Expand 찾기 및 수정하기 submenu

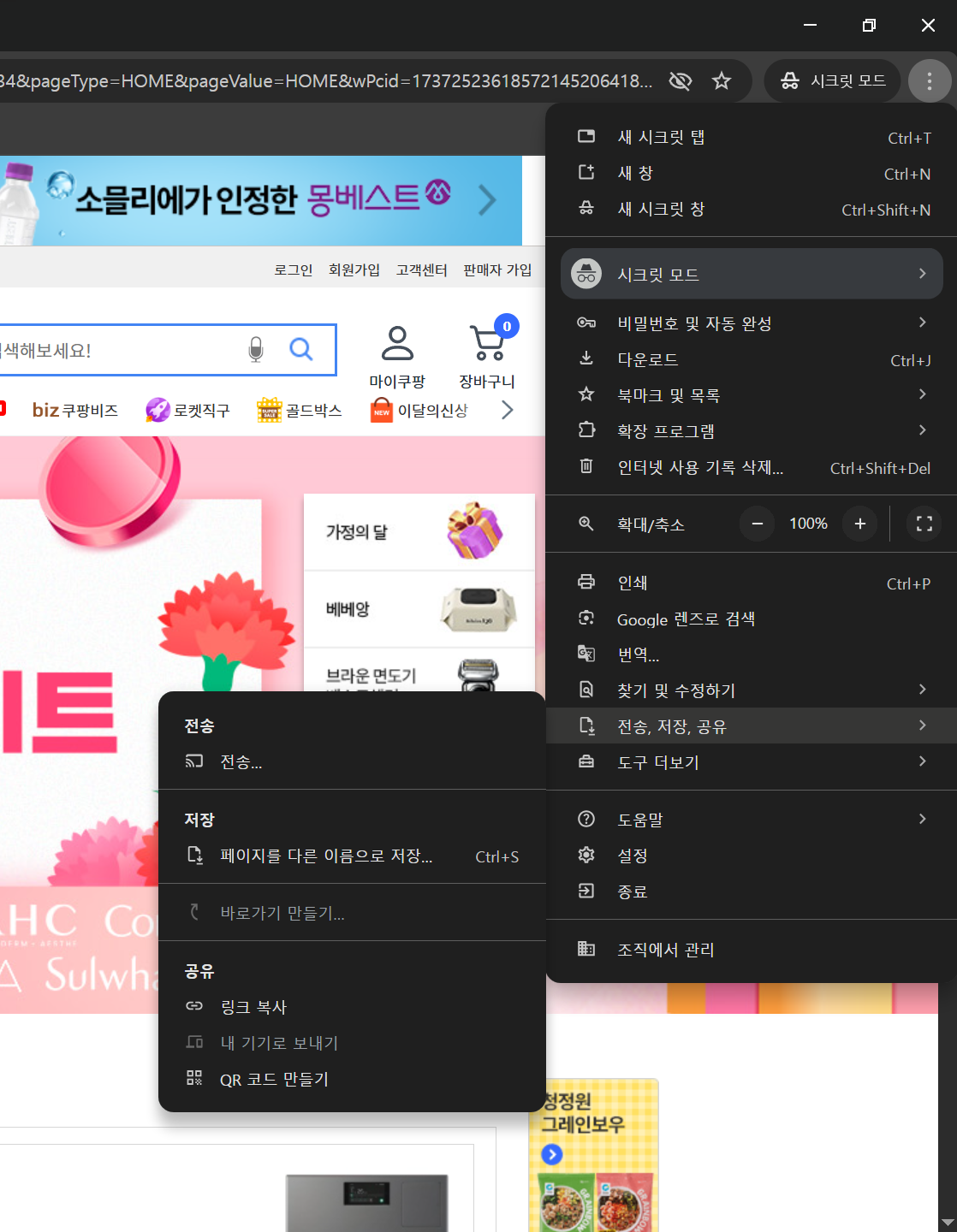[751, 690]
